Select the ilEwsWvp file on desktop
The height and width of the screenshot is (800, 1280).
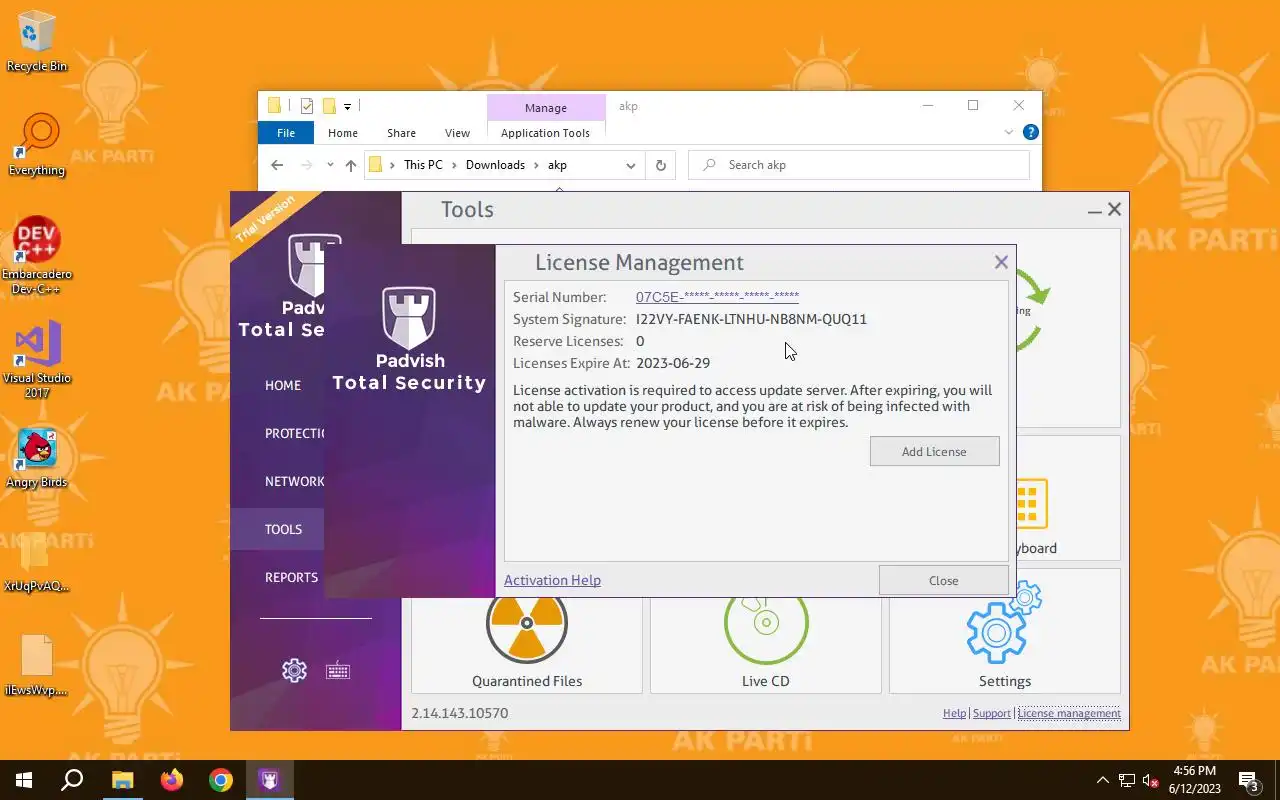coord(37,666)
